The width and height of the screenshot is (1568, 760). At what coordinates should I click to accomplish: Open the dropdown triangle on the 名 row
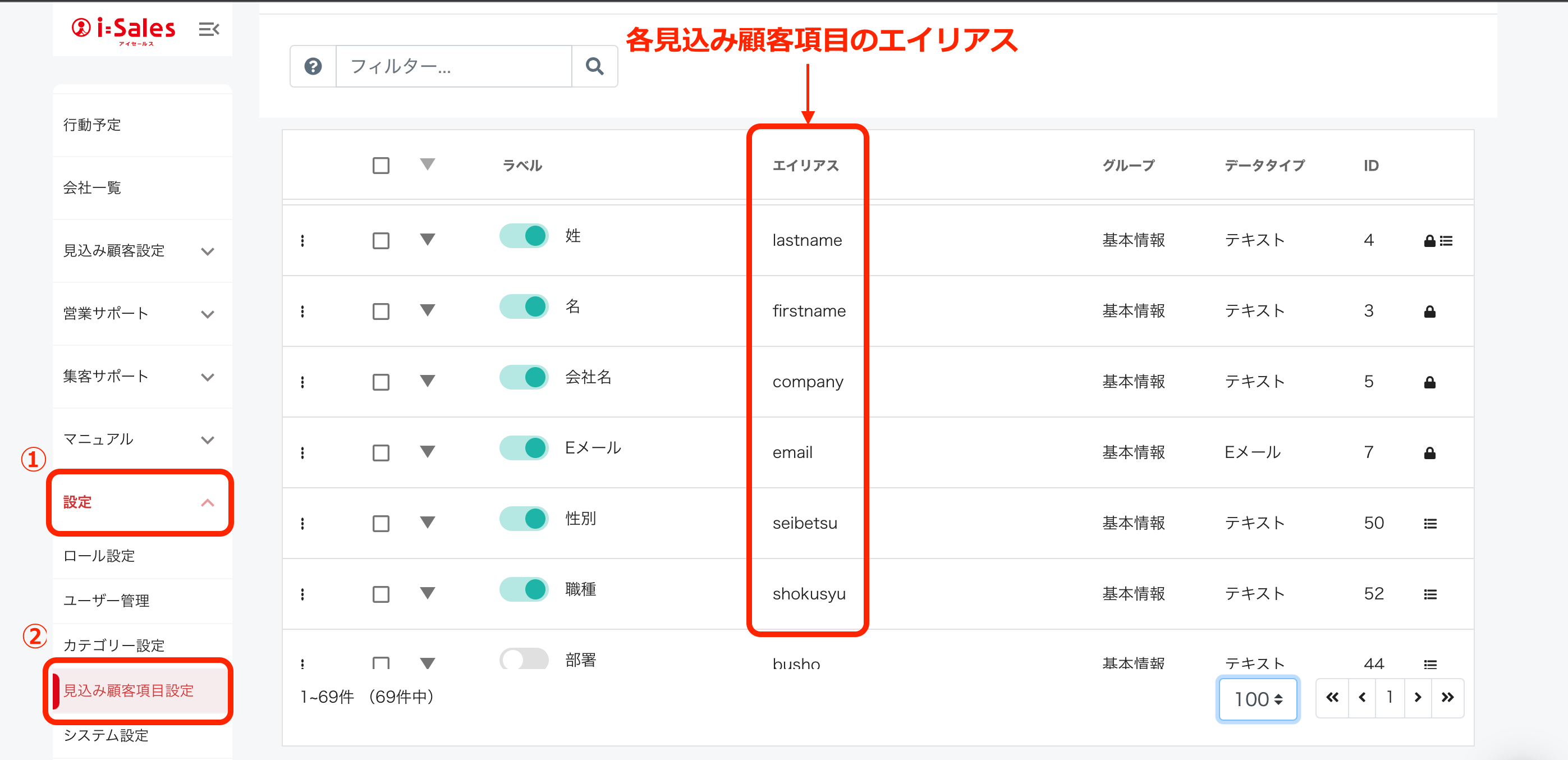click(427, 310)
